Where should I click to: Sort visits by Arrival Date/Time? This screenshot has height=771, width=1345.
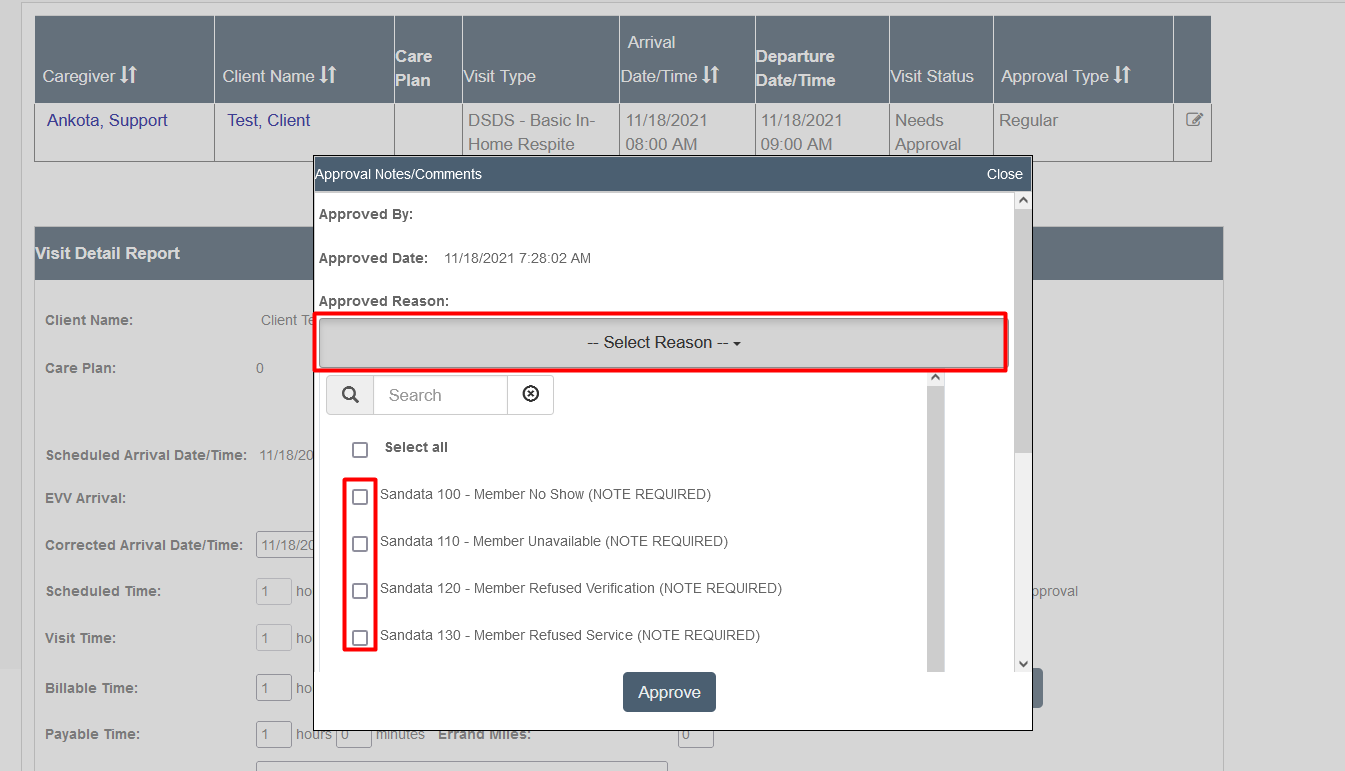[712, 76]
